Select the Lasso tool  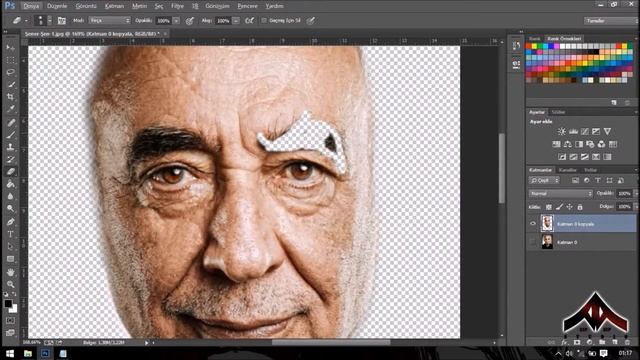(11, 72)
